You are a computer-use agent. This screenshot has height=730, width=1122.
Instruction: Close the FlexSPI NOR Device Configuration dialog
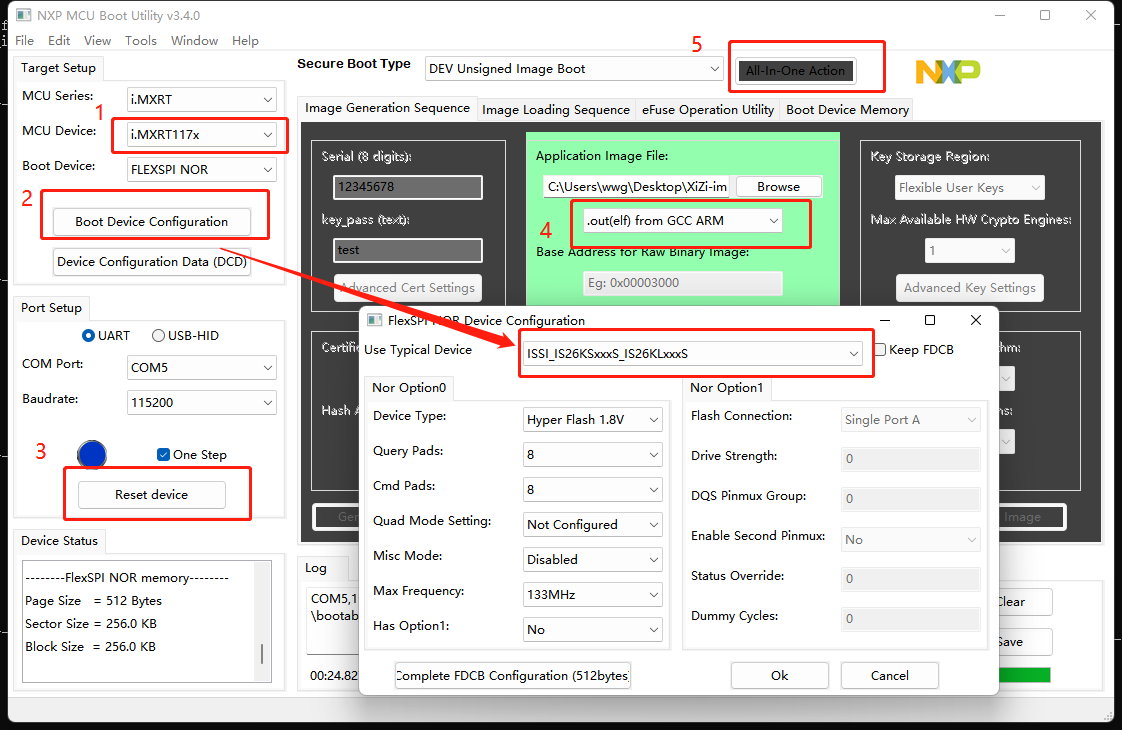(975, 320)
